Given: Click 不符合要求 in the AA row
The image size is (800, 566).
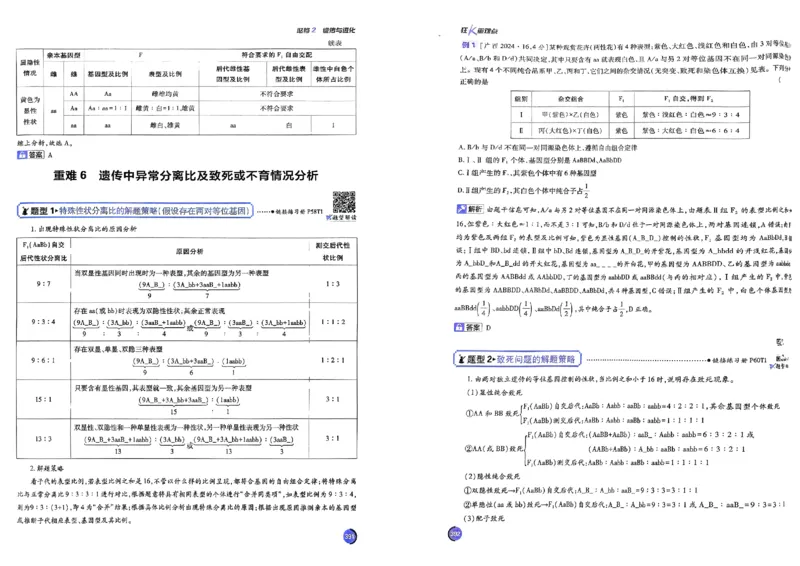Looking at the screenshot, I should (x=277, y=94).
